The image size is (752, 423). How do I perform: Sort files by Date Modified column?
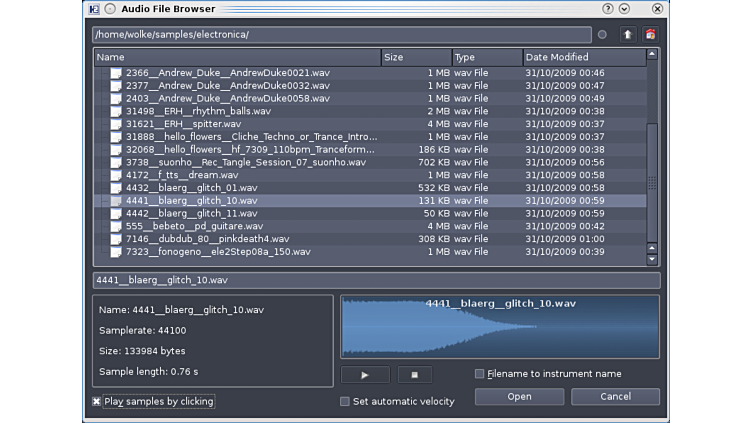pos(583,57)
